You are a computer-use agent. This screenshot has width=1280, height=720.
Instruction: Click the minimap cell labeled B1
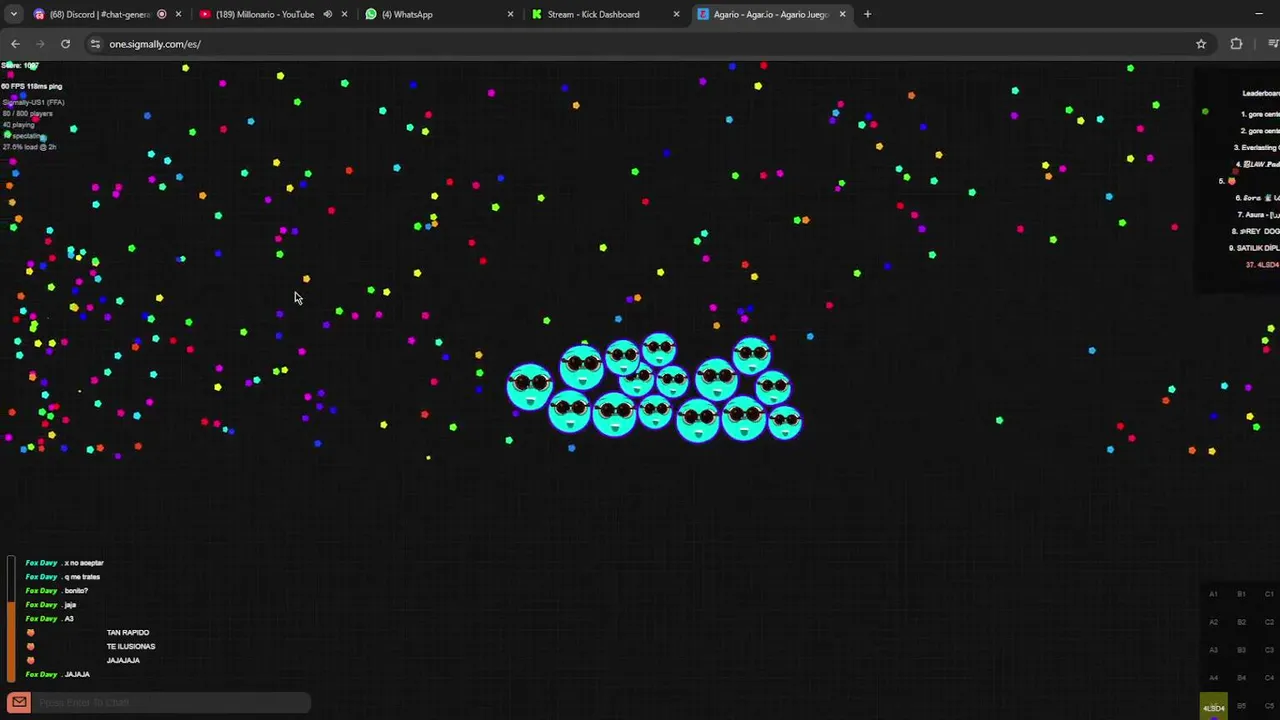pyautogui.click(x=1241, y=594)
